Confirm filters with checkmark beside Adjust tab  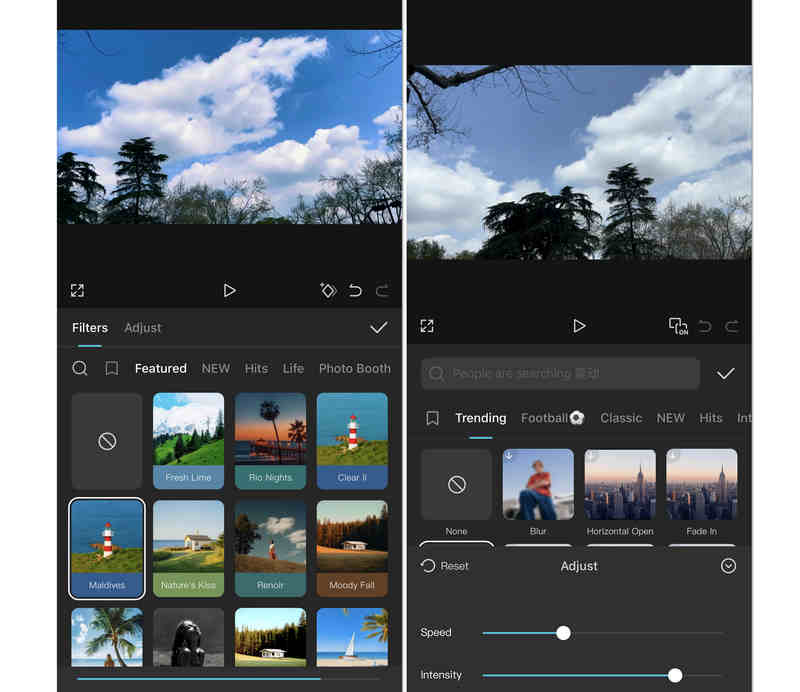[x=379, y=328]
